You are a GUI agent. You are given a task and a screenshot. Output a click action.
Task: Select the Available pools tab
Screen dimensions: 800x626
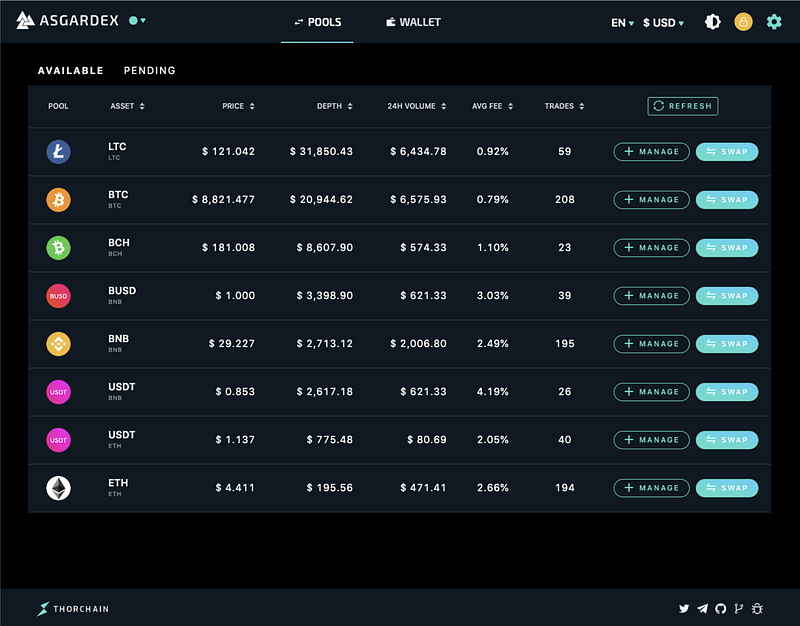point(70,70)
